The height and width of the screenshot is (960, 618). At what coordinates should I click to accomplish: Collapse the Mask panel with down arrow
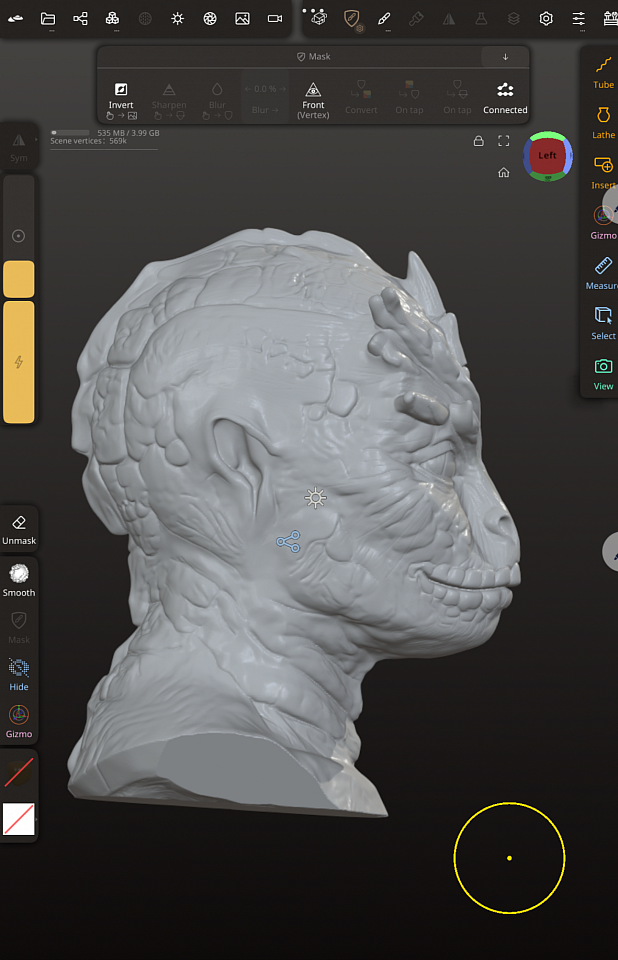tap(505, 57)
